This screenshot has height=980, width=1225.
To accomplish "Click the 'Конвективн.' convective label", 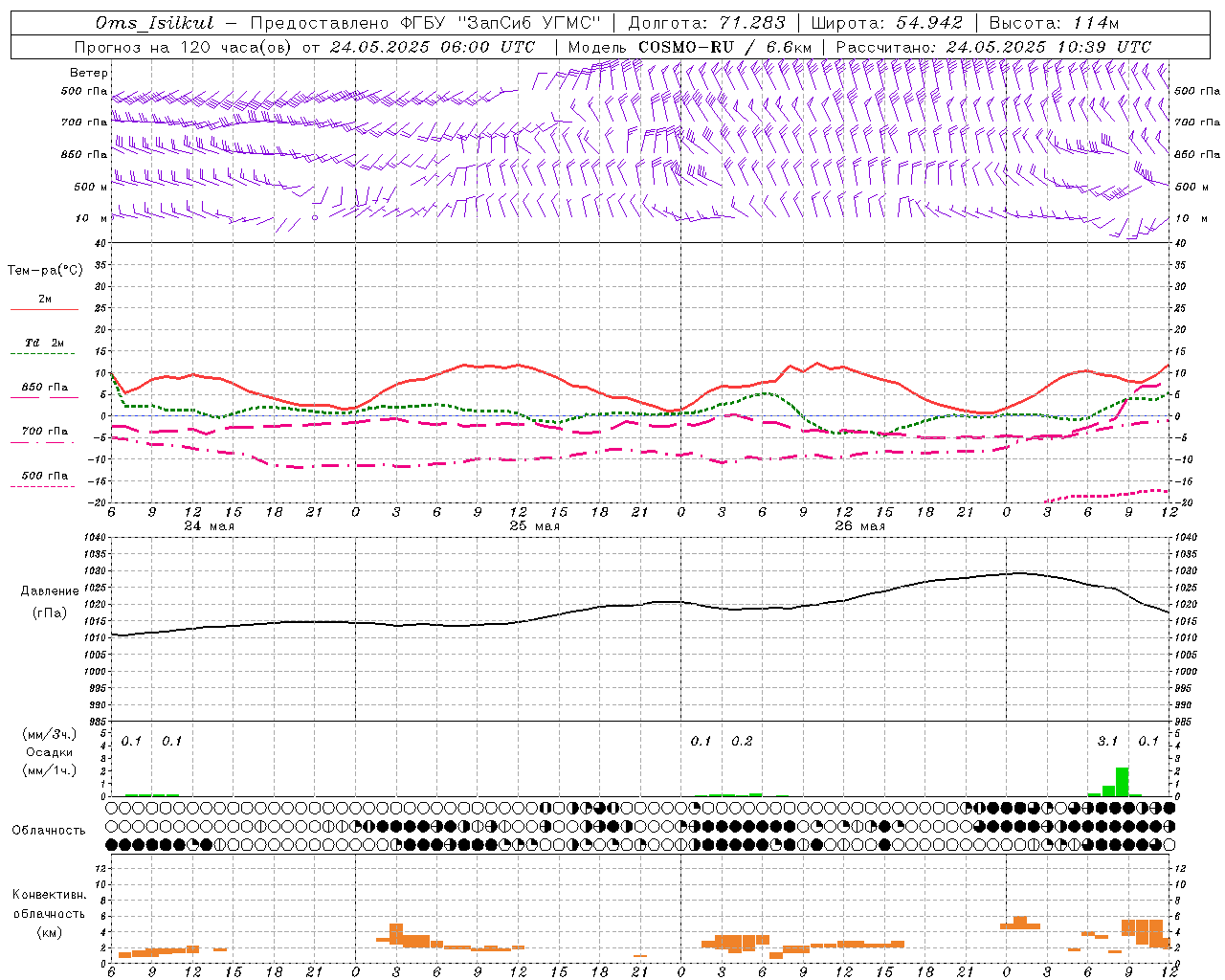I will tap(49, 895).
